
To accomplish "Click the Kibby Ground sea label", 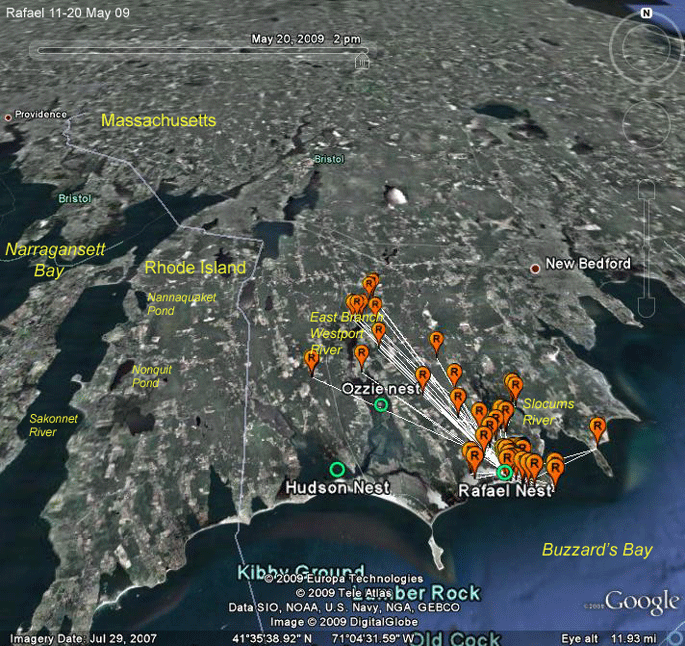I will pos(301,572).
